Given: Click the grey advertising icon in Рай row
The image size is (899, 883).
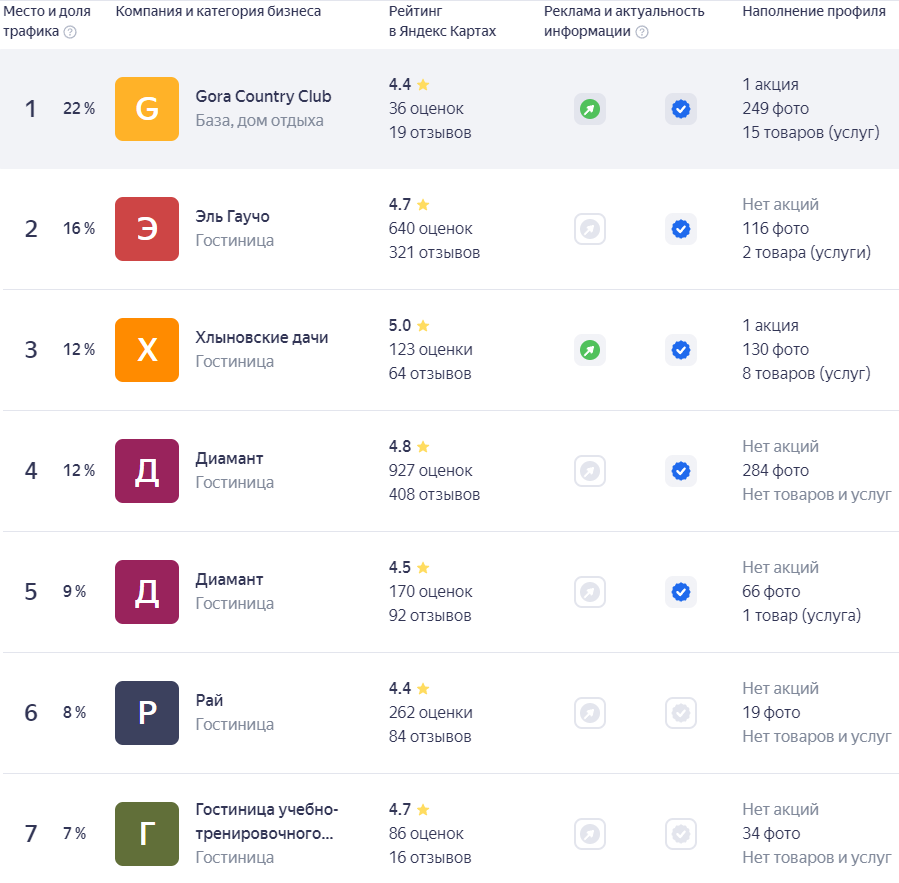Looking at the screenshot, I should coord(589,713).
